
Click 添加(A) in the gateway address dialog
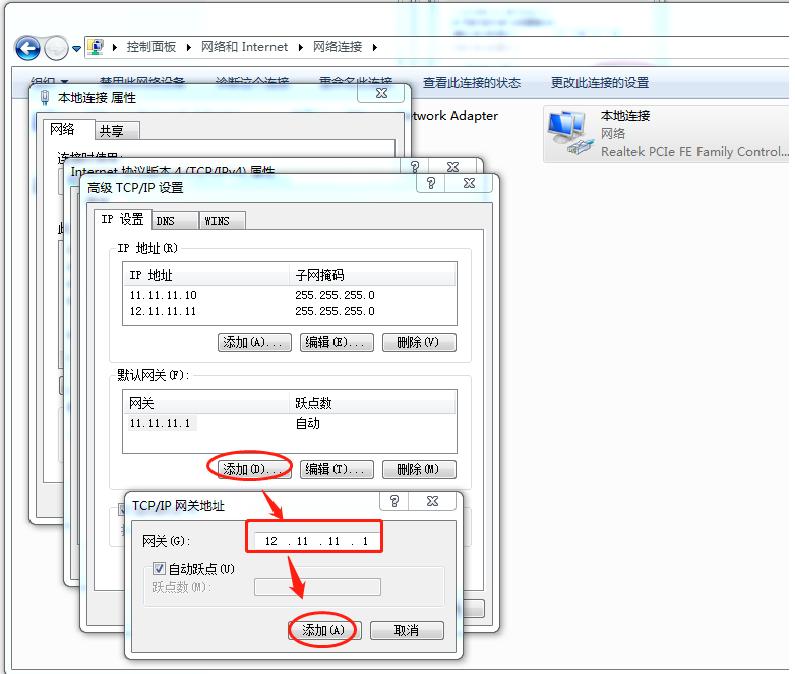324,630
